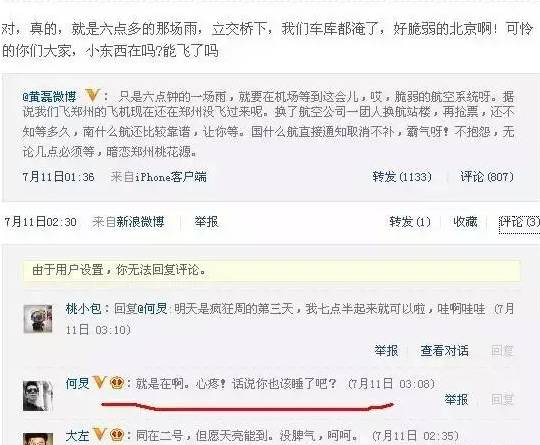Screen dimensions: 540x445
Task: Click the crown membership icon next to 何炅
Action: click(117, 383)
